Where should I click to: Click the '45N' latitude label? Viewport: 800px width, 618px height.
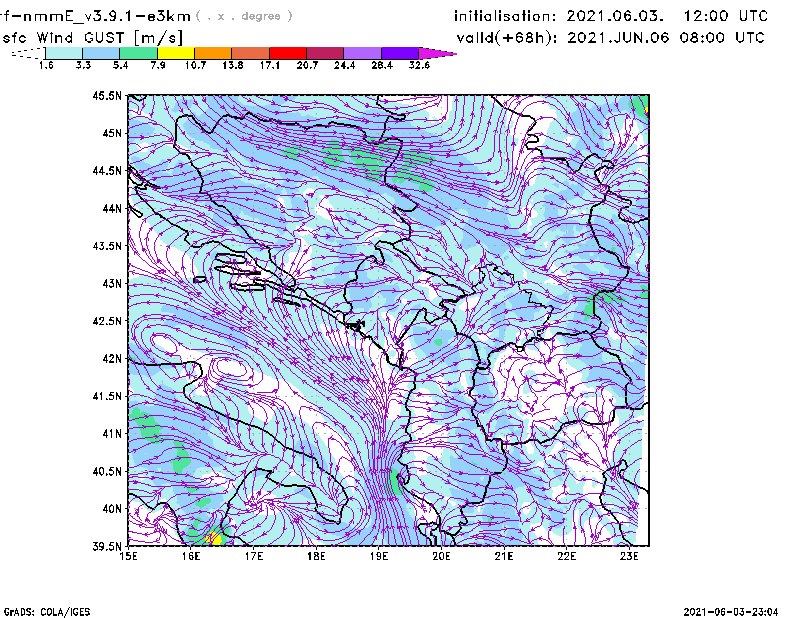pyautogui.click(x=112, y=133)
